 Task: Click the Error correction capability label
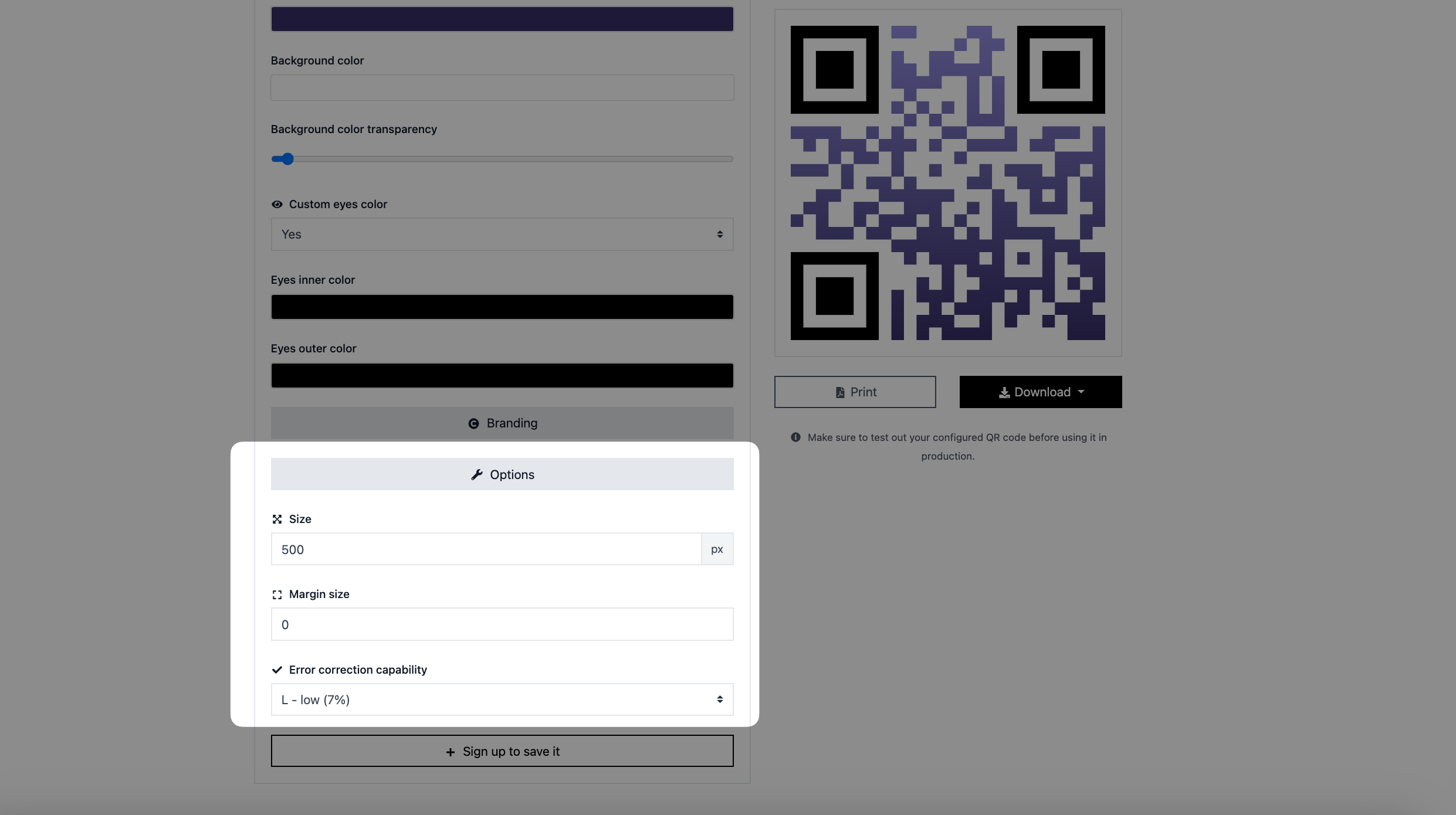(x=358, y=670)
